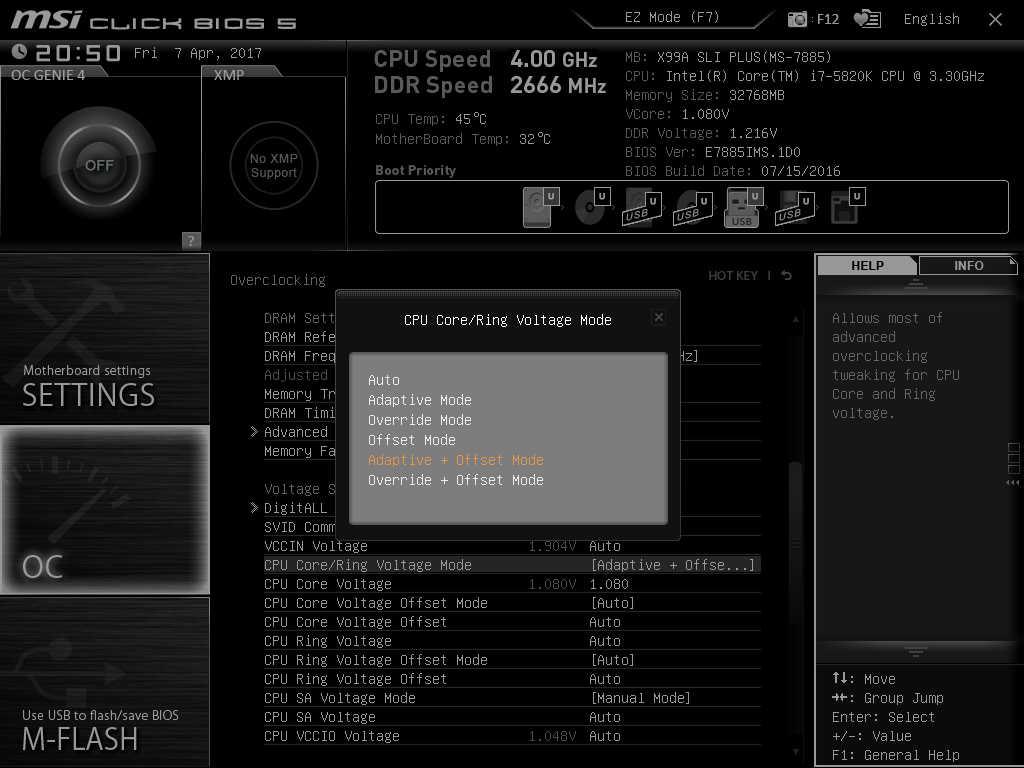Expand the DigitALL submenu arrow
The height and width of the screenshot is (768, 1024).
point(254,507)
